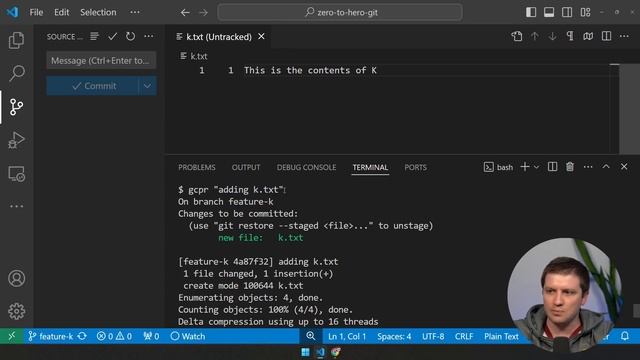
Task: Navigate forward with the right arrow
Action: (x=203, y=12)
